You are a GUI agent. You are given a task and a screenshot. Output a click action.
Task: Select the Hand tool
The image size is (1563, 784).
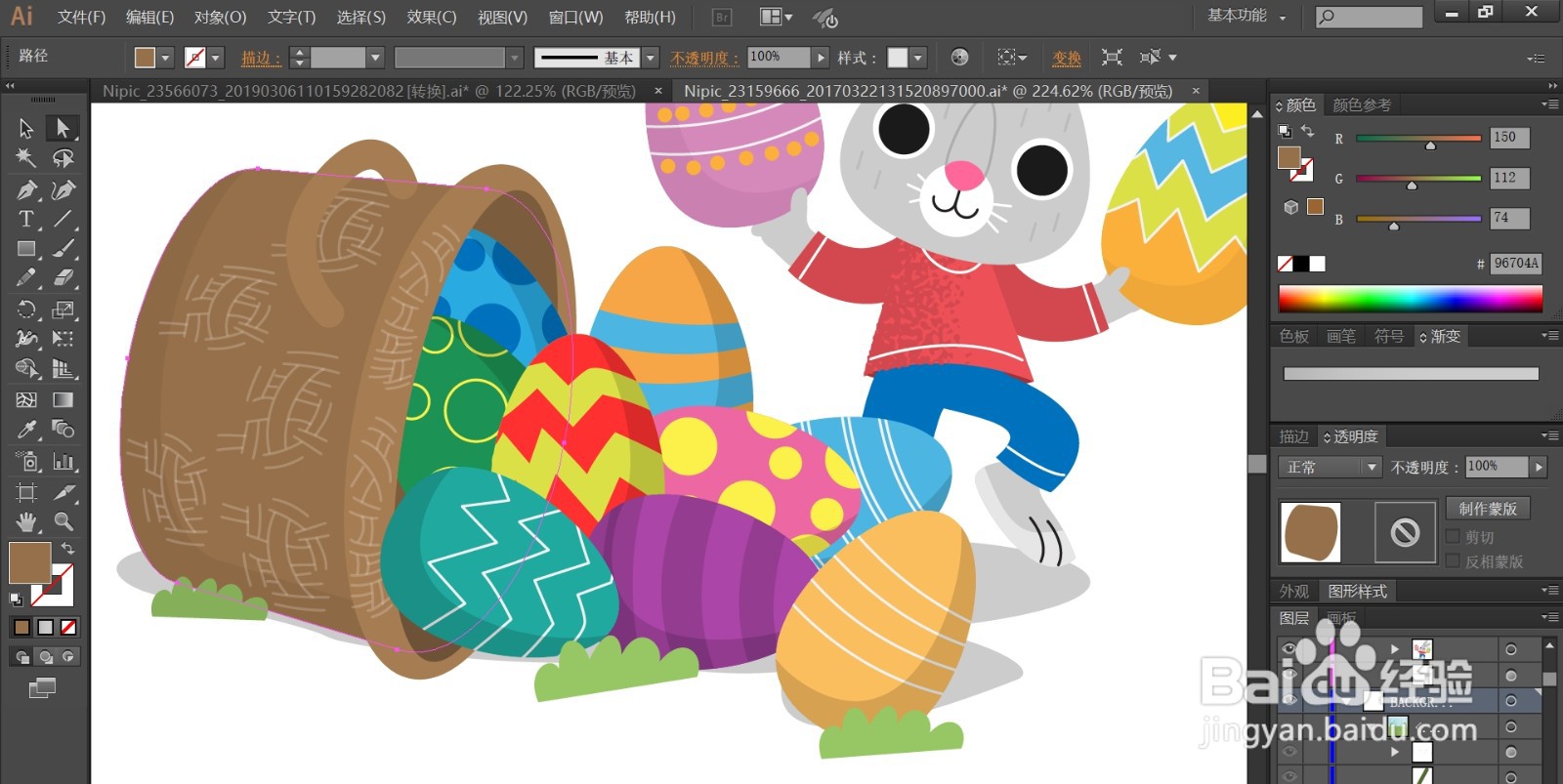point(26,521)
